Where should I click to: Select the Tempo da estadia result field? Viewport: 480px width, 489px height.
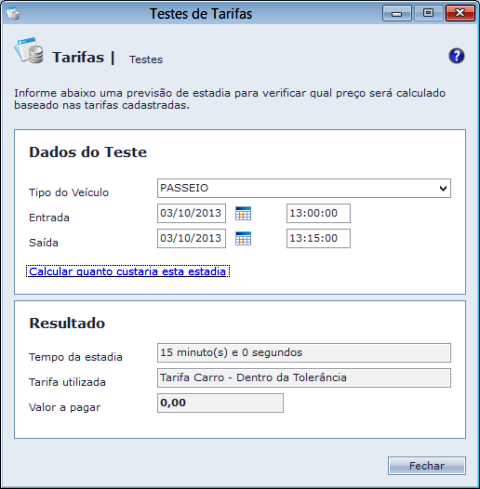(x=304, y=353)
